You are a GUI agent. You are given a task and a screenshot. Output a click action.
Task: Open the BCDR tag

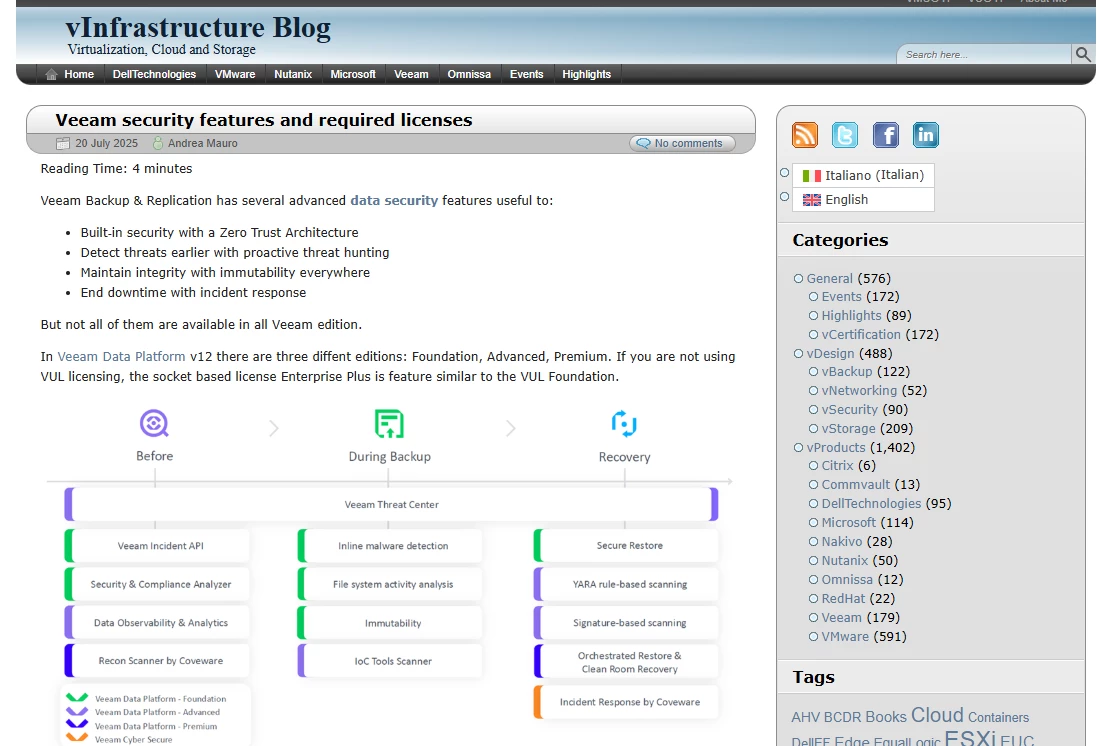[842, 717]
